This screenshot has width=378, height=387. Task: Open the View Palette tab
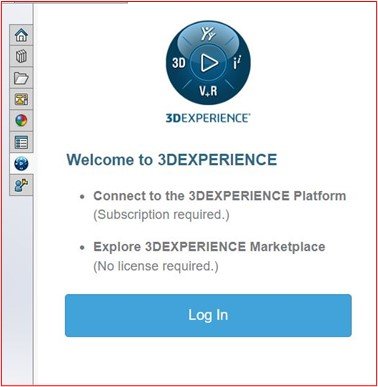pos(21,99)
